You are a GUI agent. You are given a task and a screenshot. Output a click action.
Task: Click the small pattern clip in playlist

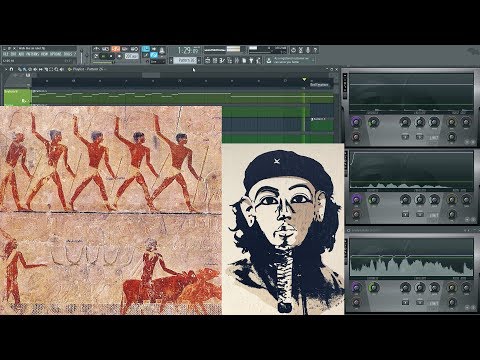(322, 124)
